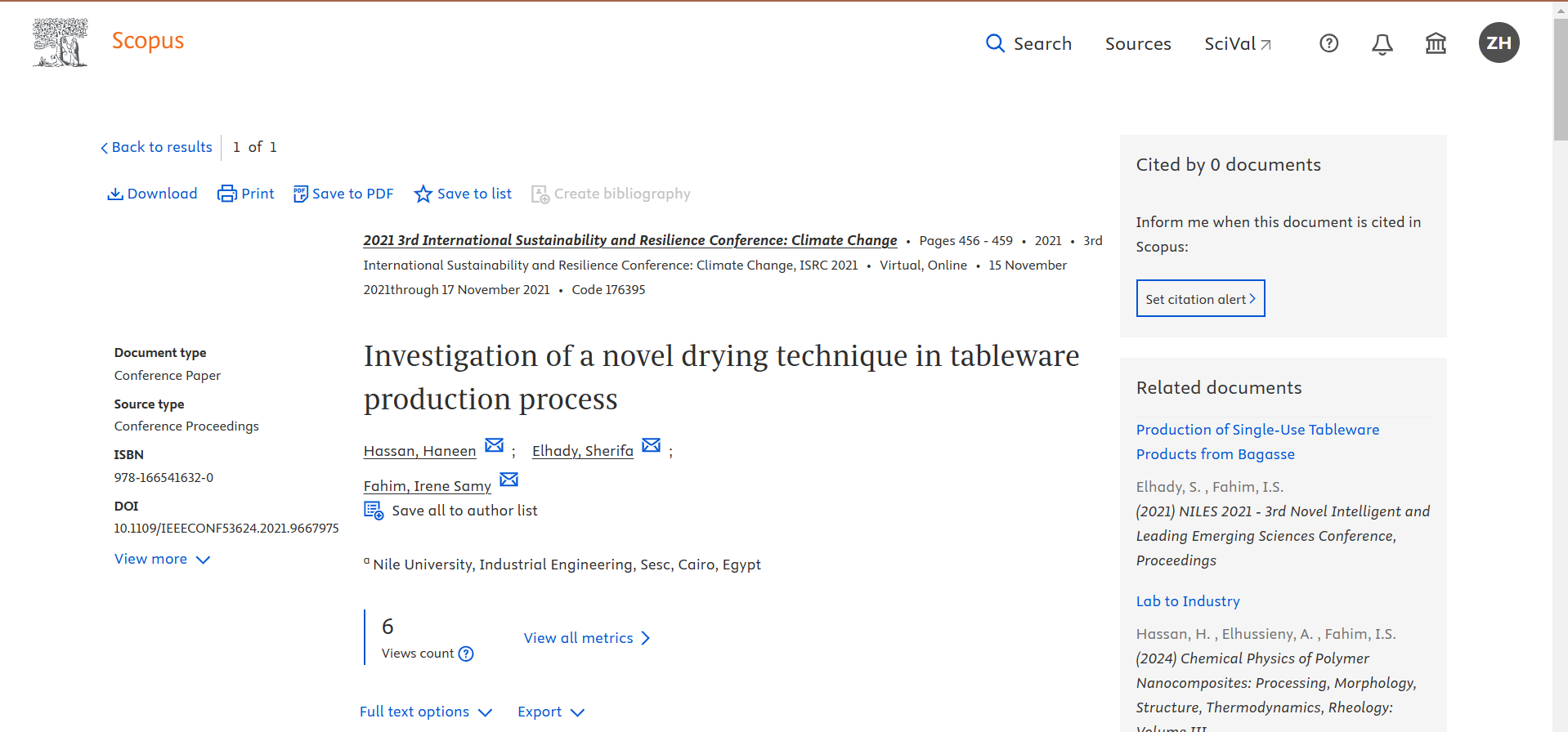Click email envelope beside Fahim, Irene Samy
1568x732 pixels.
pos(508,480)
